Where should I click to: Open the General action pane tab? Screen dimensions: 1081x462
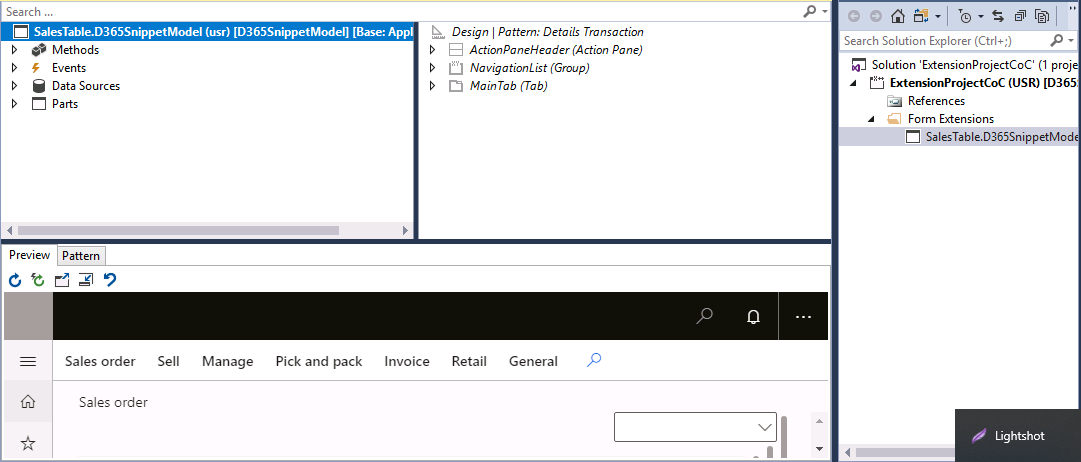click(x=533, y=361)
